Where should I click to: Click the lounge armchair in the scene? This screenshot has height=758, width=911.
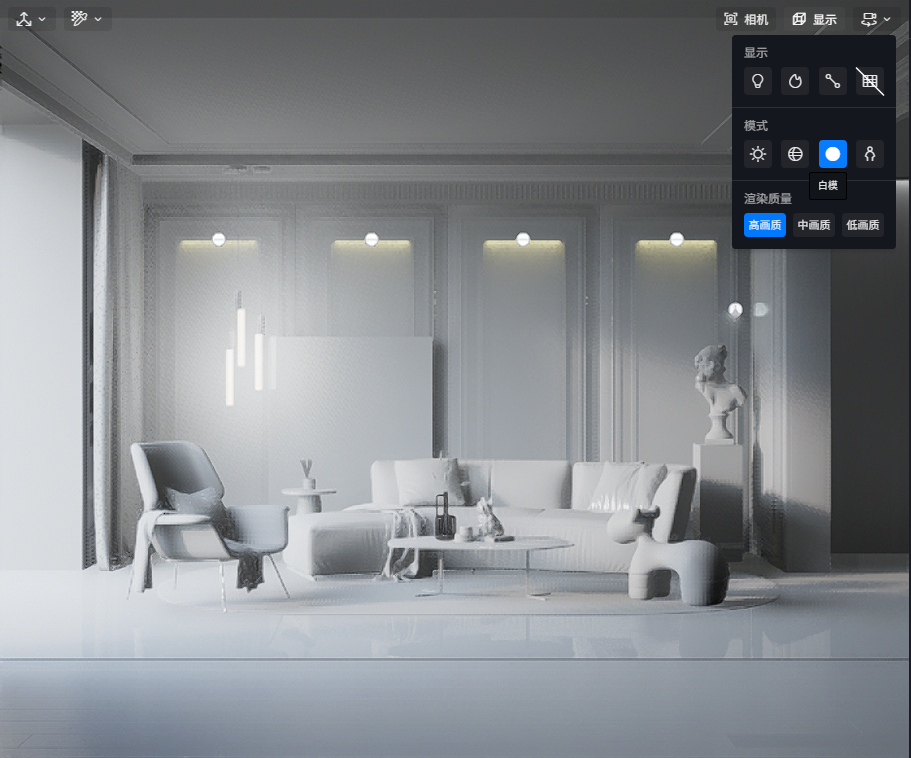click(x=208, y=523)
